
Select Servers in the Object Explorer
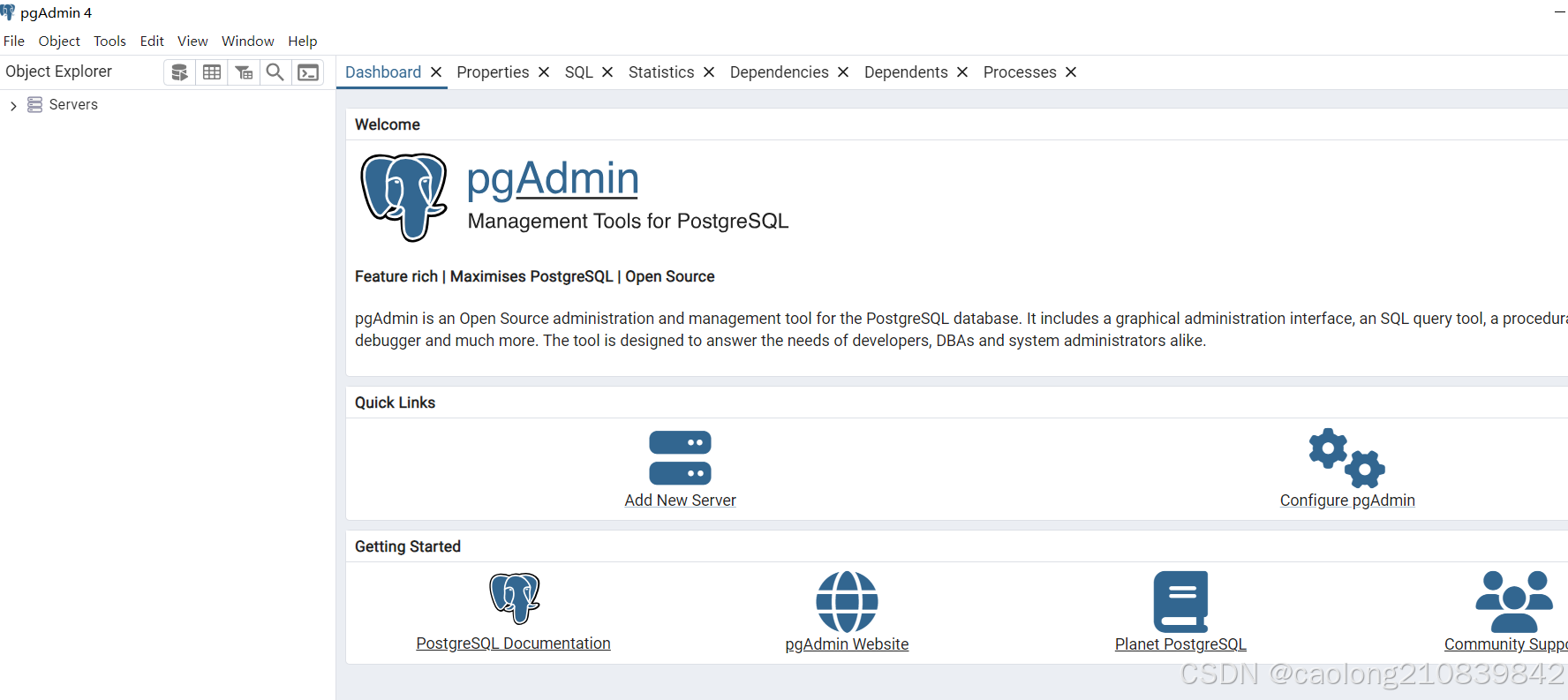coord(73,105)
